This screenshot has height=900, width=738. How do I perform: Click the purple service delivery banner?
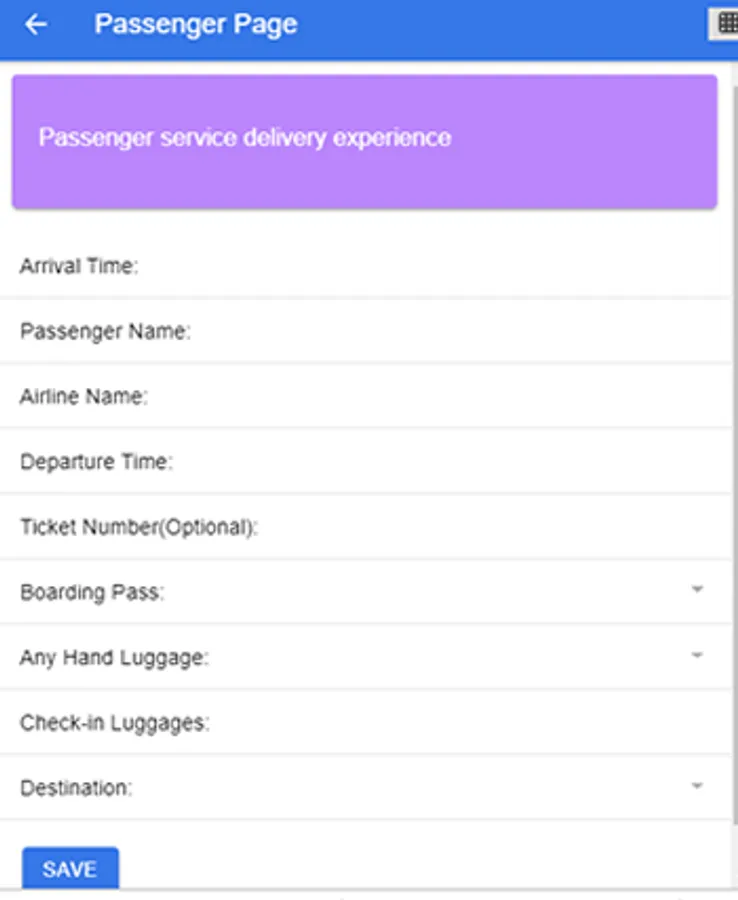click(x=364, y=142)
